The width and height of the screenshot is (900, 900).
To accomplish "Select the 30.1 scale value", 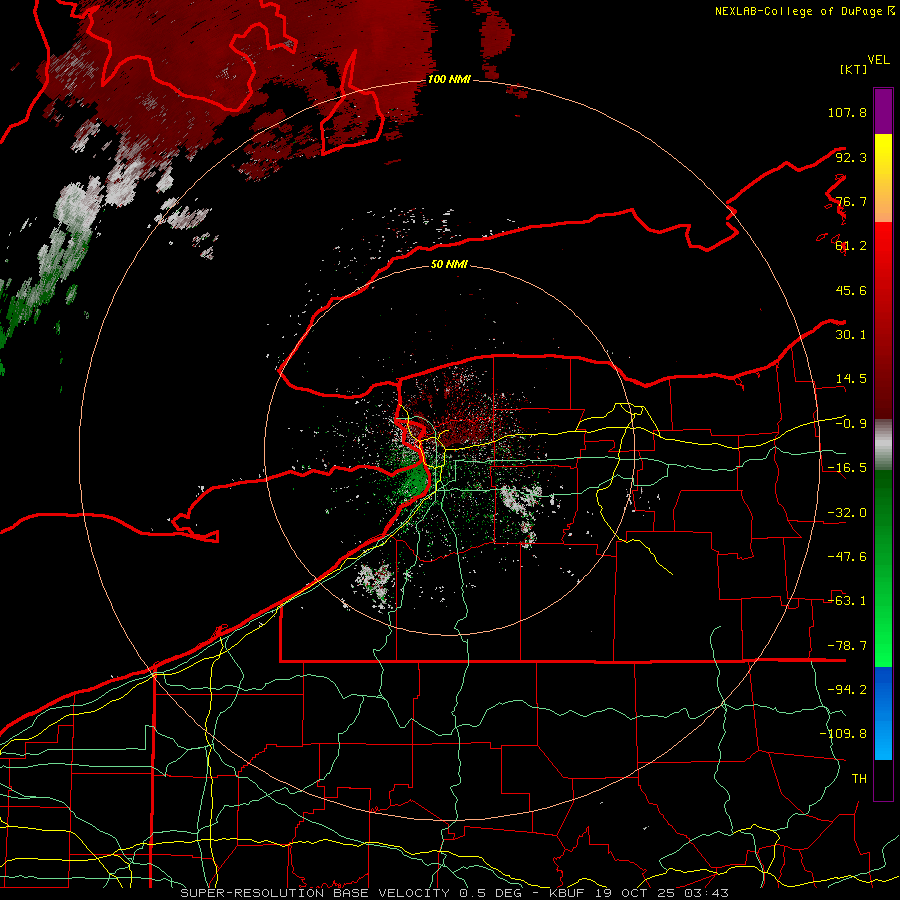I will pos(851,335).
